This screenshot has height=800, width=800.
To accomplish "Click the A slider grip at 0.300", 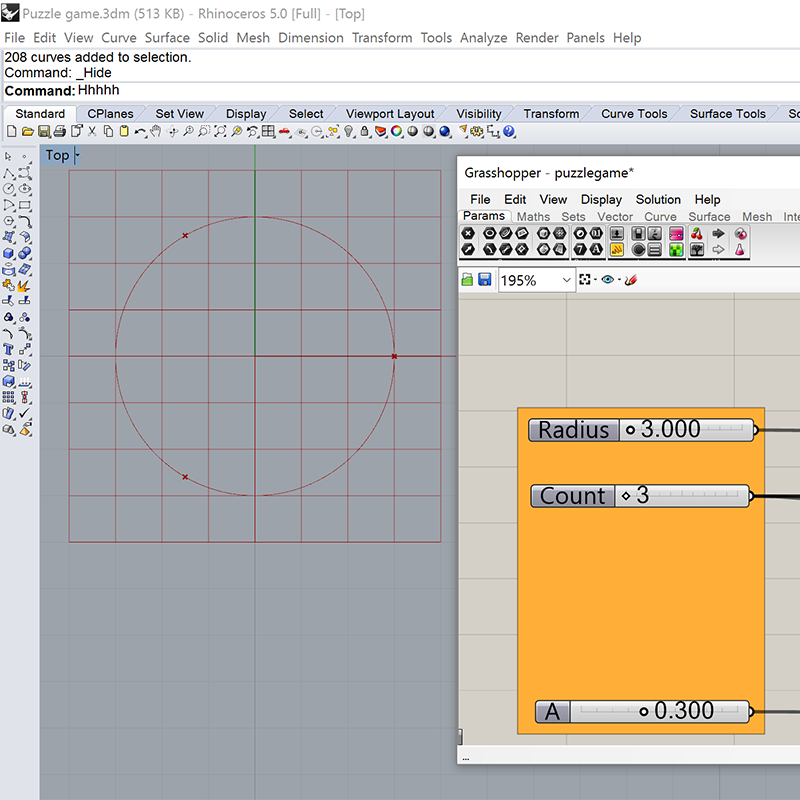I will [643, 712].
